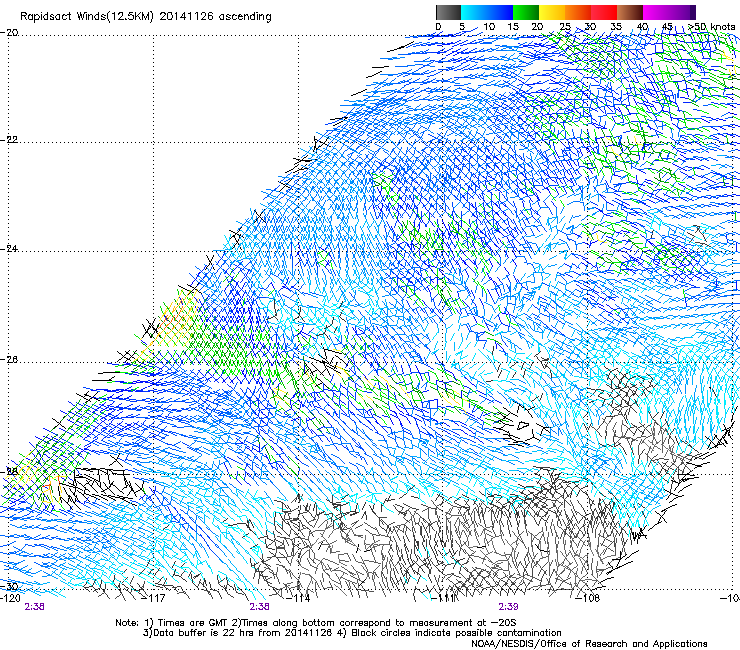This screenshot has width=740, height=650.
Task: Click the legend label '25'
Action: tap(565, 27)
